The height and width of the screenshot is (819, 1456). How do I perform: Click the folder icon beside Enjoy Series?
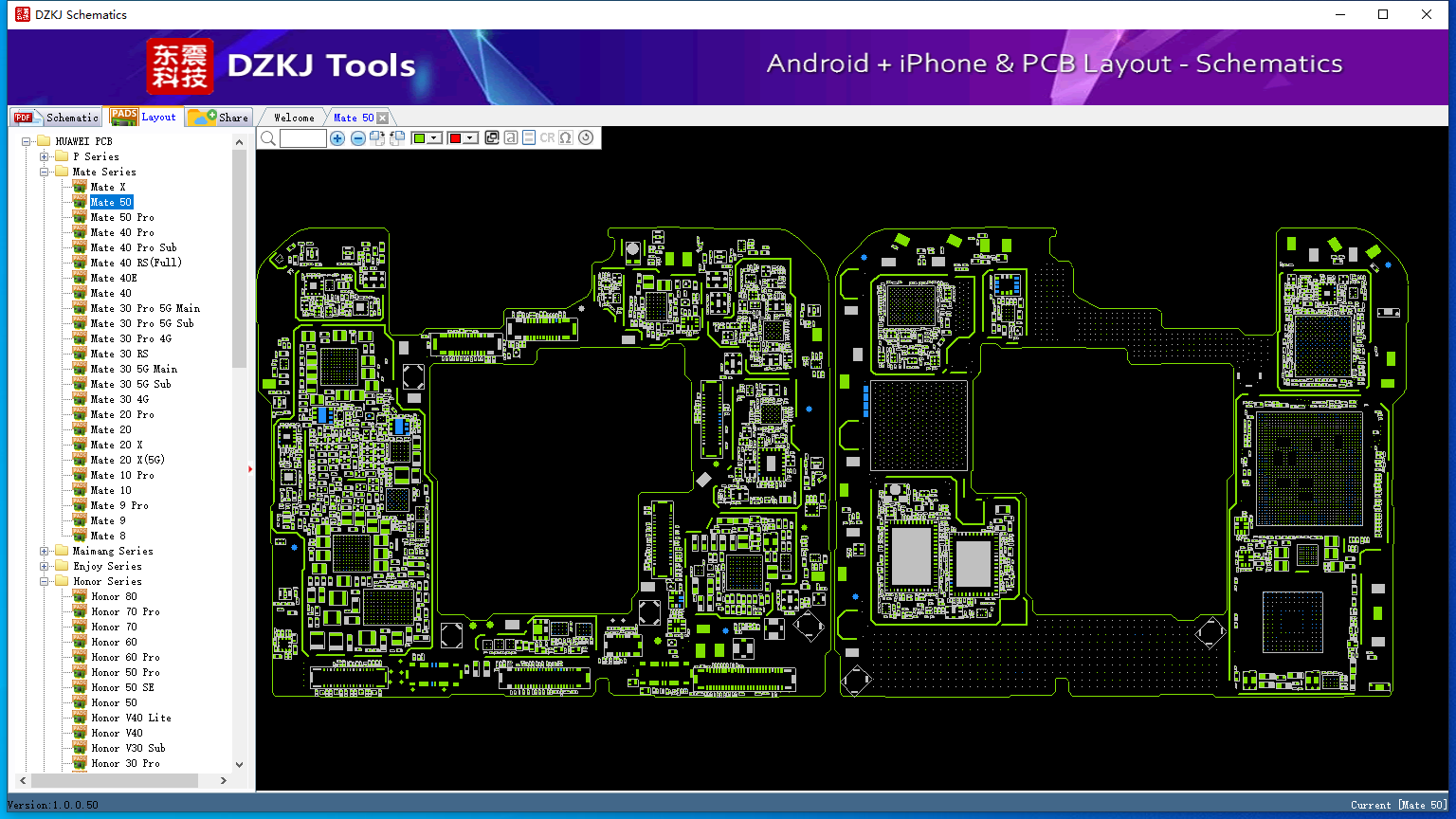coord(62,566)
